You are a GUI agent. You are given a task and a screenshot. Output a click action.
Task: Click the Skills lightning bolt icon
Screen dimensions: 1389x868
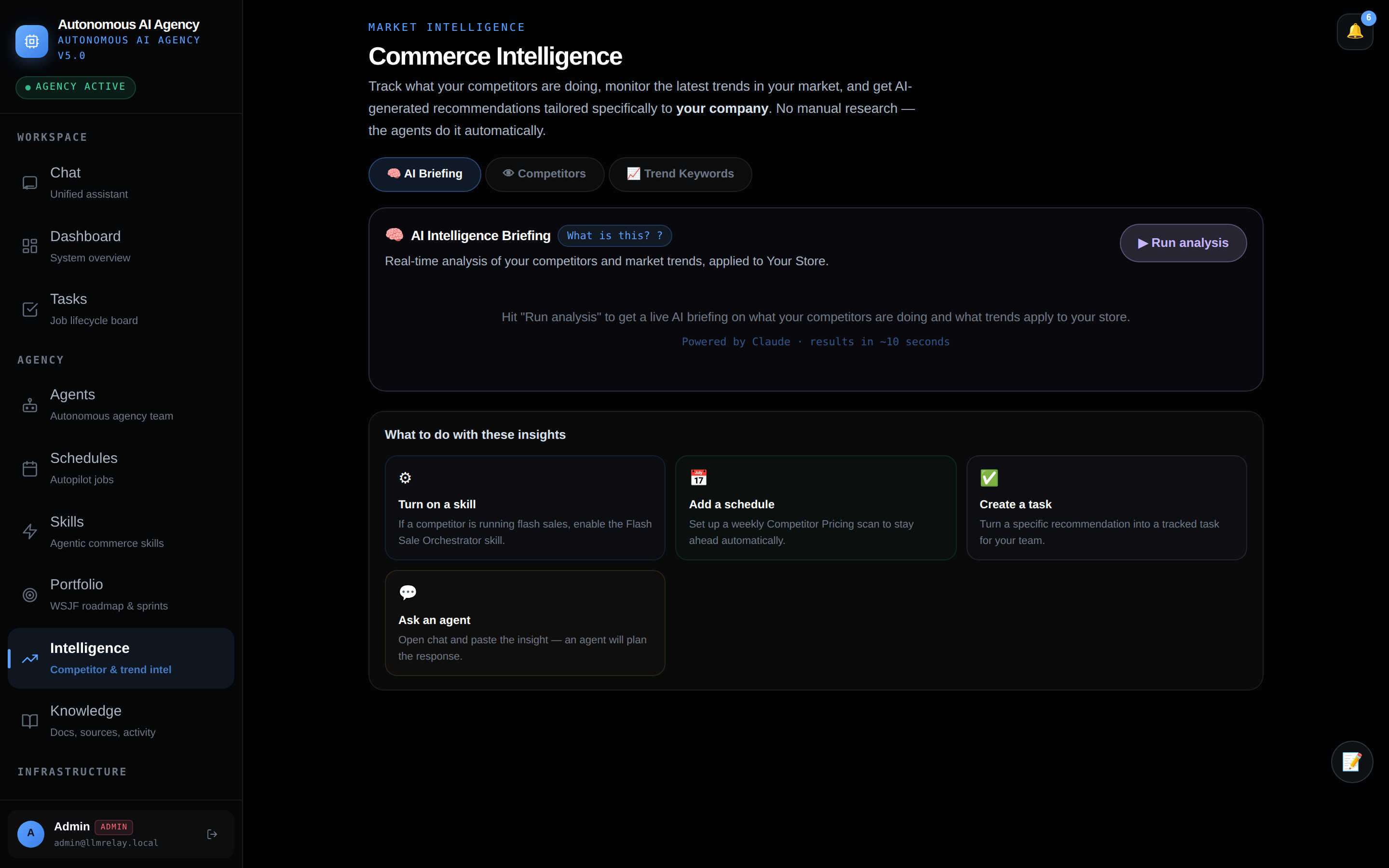coord(30,531)
